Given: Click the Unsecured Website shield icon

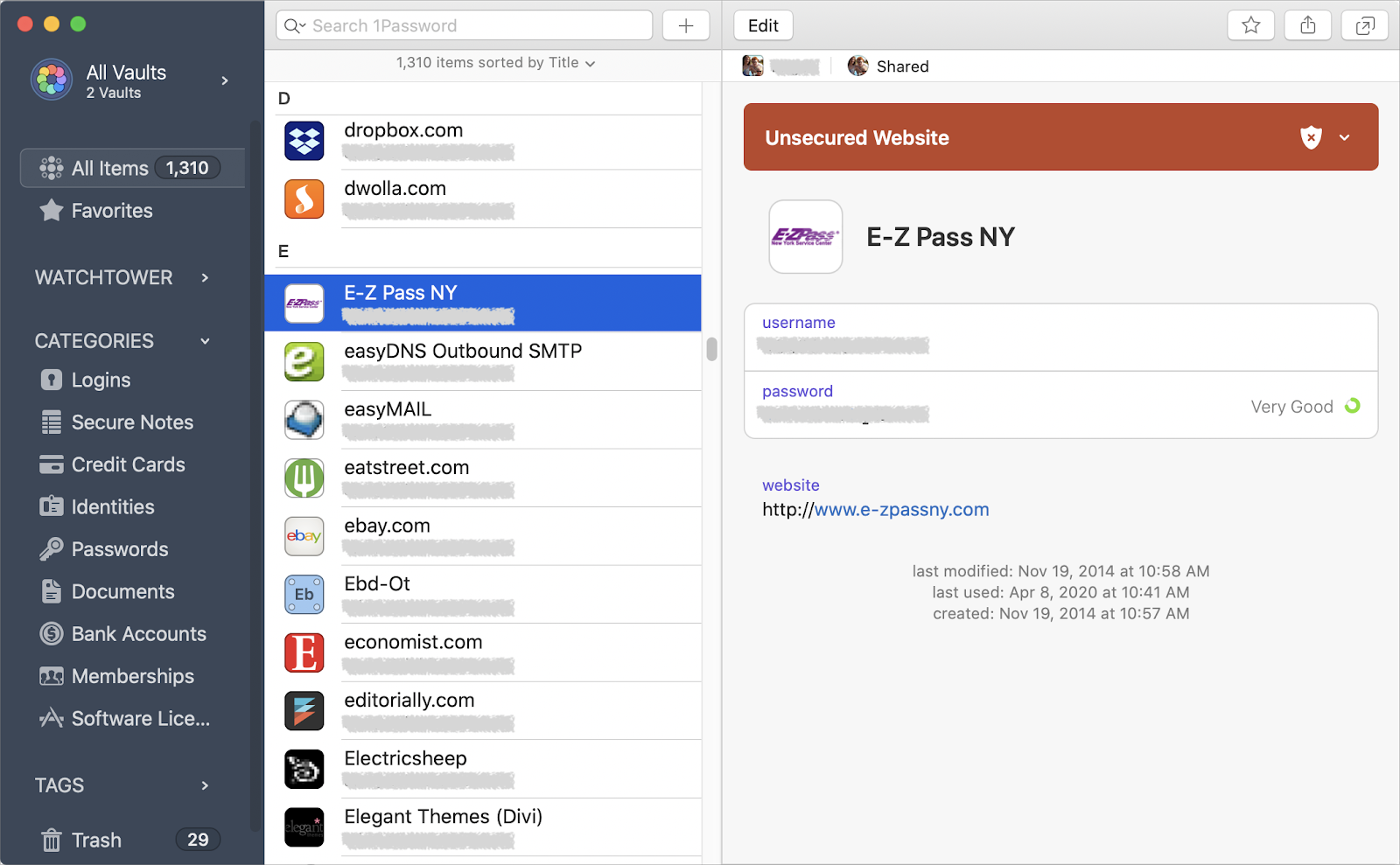Looking at the screenshot, I should [x=1311, y=137].
